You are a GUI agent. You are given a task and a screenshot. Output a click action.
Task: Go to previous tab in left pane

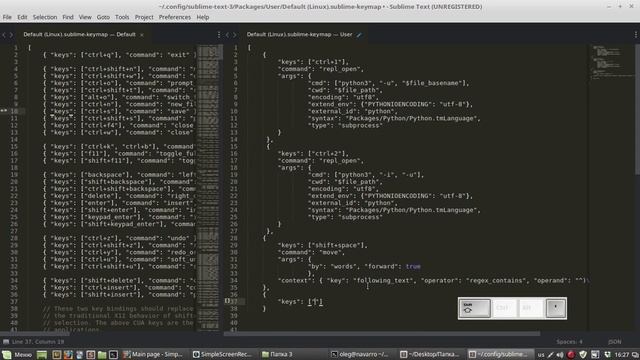4,35
